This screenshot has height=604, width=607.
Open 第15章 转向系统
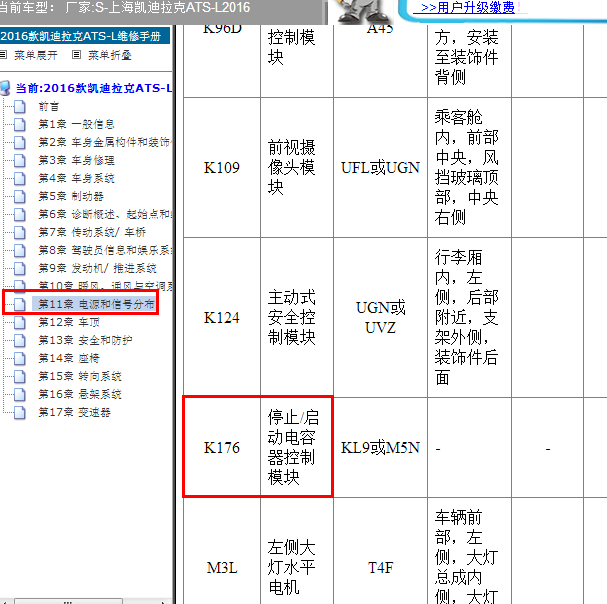coord(80,376)
